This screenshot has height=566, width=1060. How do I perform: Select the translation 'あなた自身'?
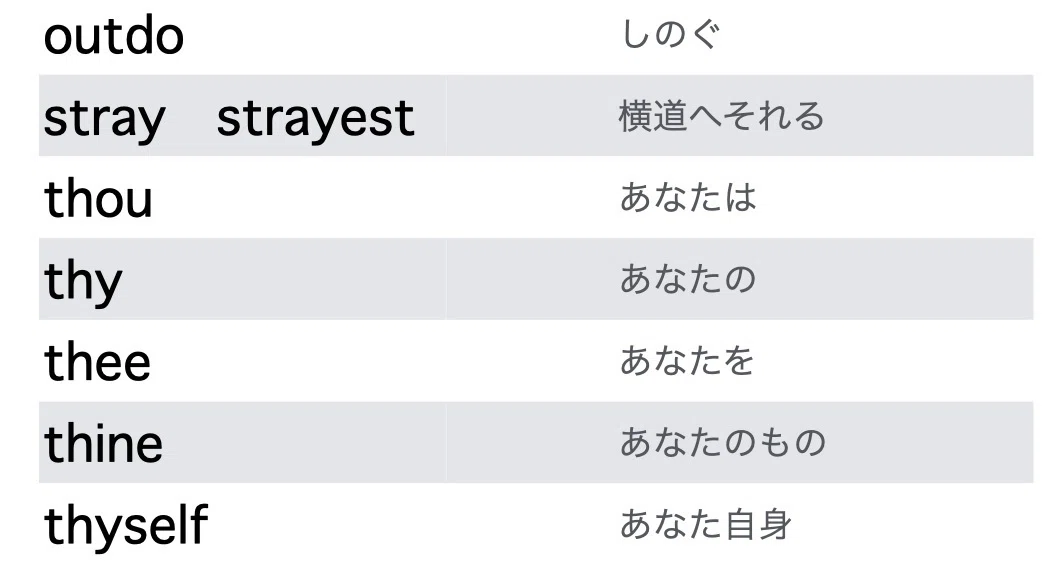(x=705, y=524)
